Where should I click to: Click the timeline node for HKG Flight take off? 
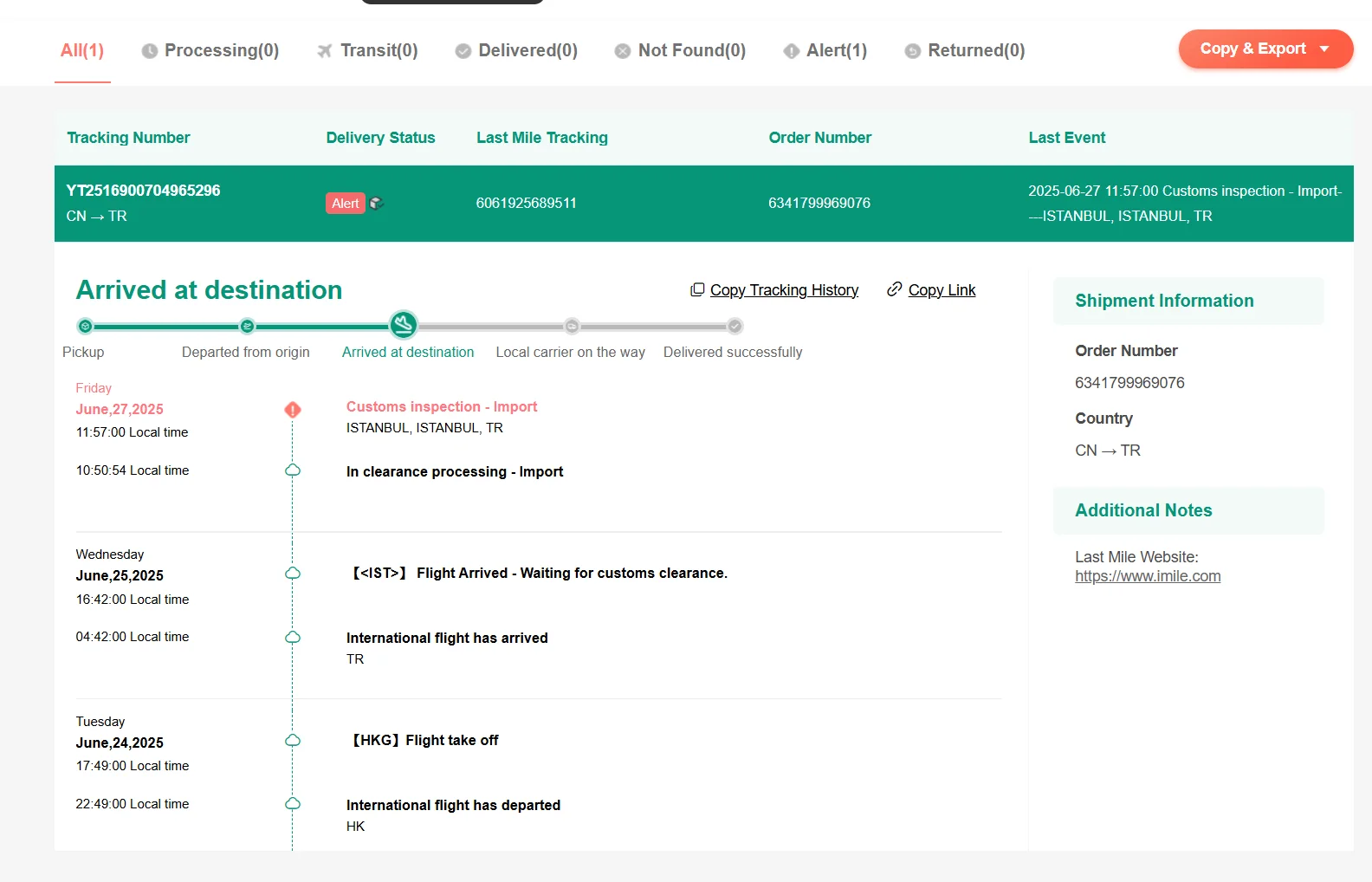(293, 741)
